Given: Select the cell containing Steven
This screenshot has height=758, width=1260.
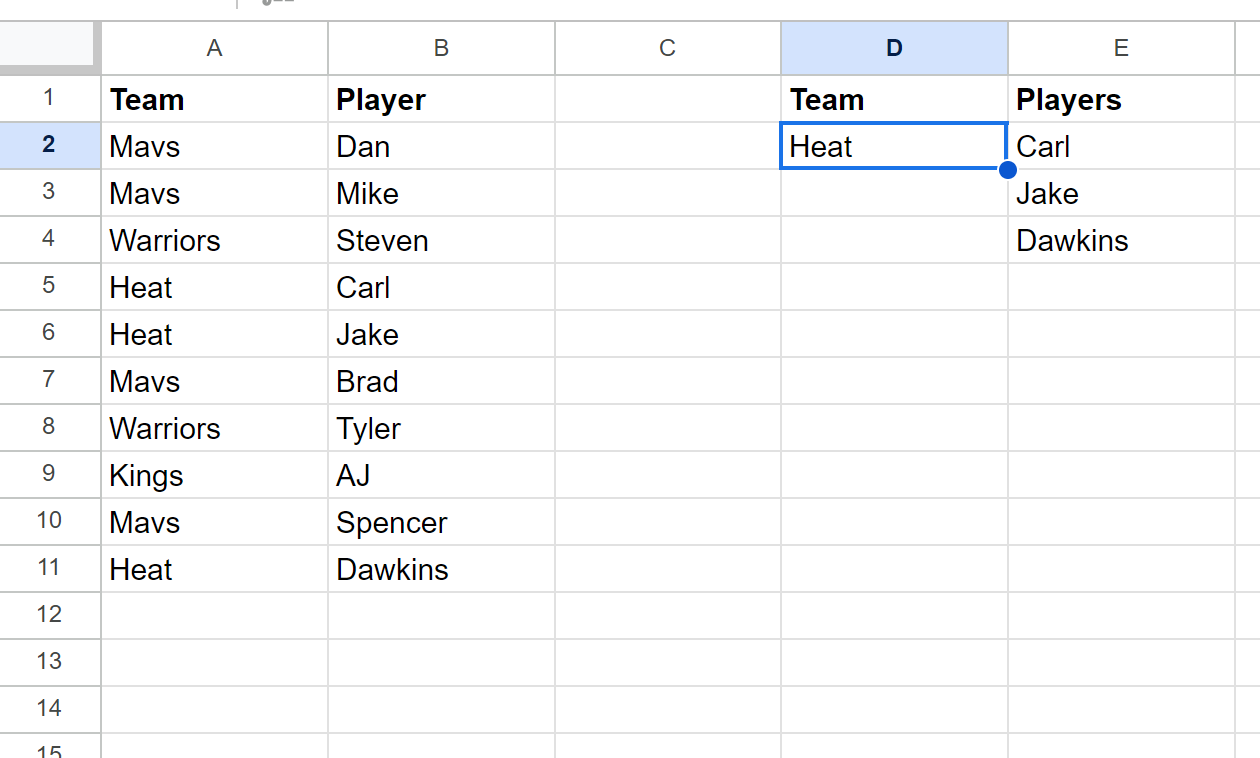Looking at the screenshot, I should pyautogui.click(x=441, y=240).
